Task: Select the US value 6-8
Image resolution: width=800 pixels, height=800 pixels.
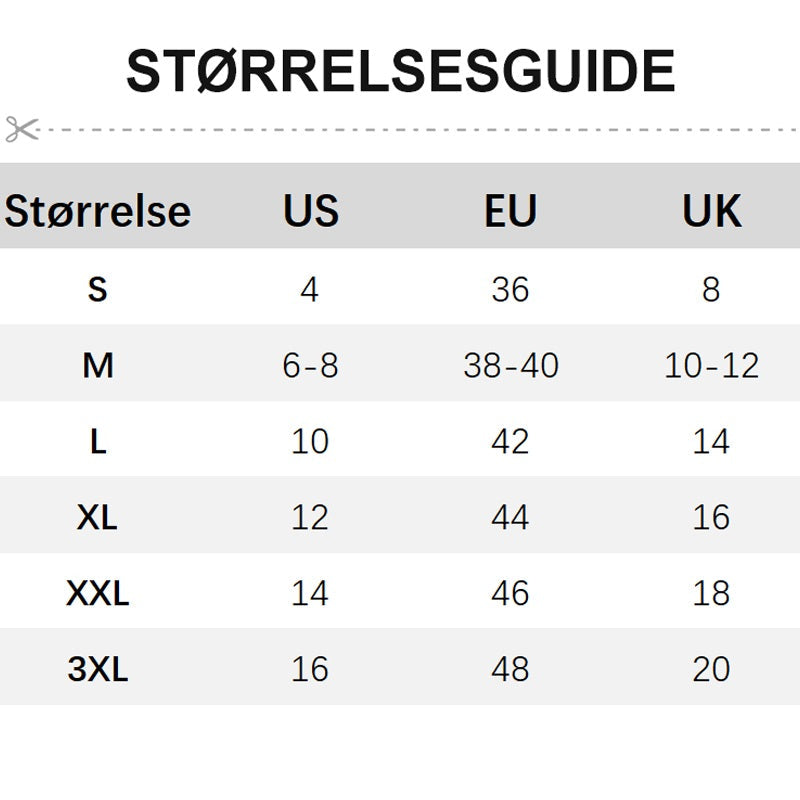Action: tap(310, 366)
